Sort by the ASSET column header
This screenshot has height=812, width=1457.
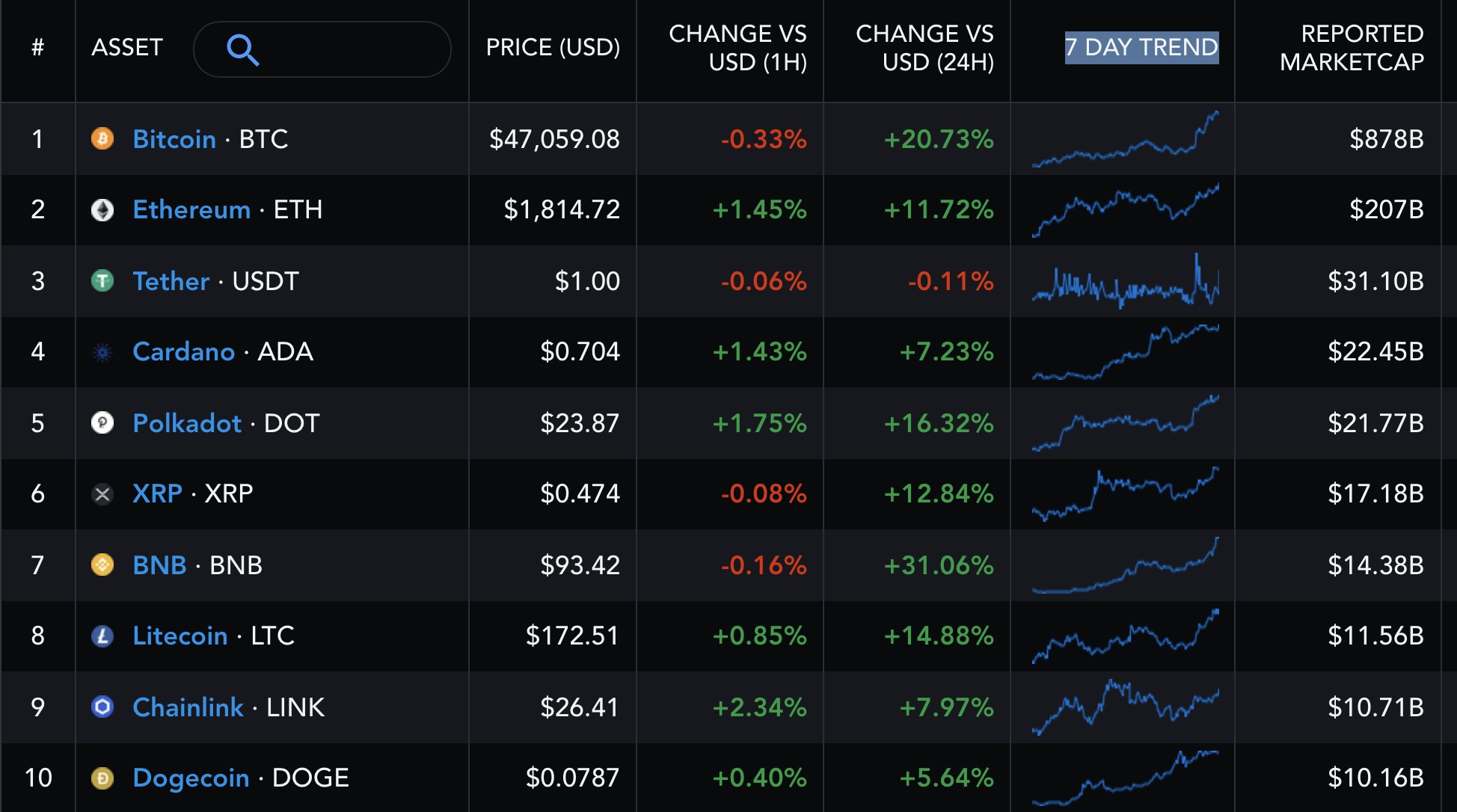pyautogui.click(x=127, y=48)
